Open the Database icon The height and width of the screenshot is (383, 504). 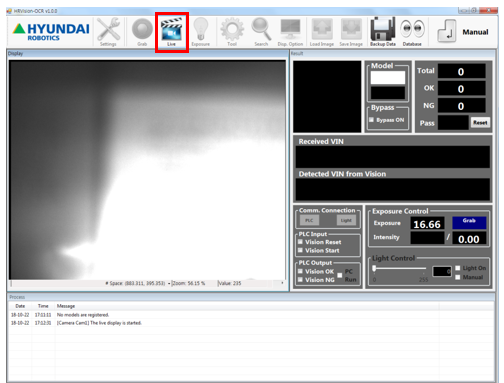click(412, 32)
